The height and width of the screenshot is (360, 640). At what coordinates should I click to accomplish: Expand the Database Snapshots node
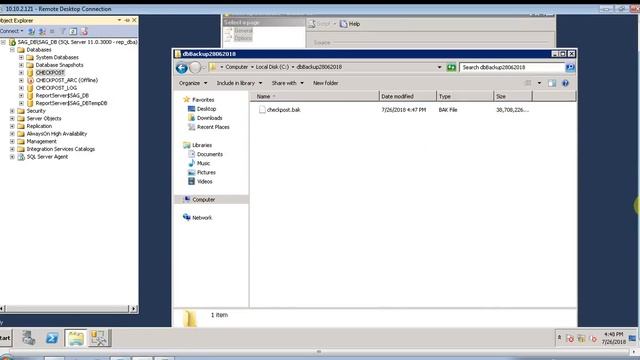pyautogui.click(x=21, y=65)
